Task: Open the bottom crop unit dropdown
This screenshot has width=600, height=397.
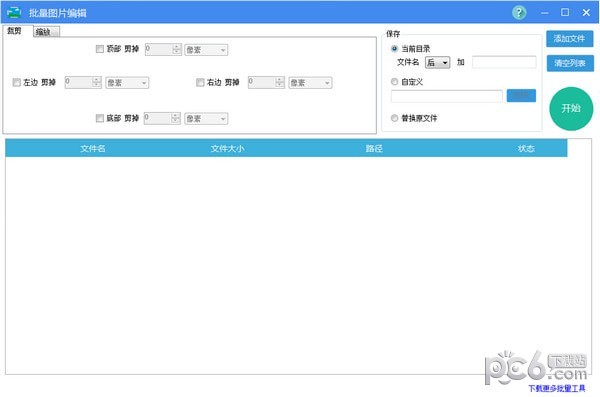Action: pyautogui.click(x=206, y=119)
